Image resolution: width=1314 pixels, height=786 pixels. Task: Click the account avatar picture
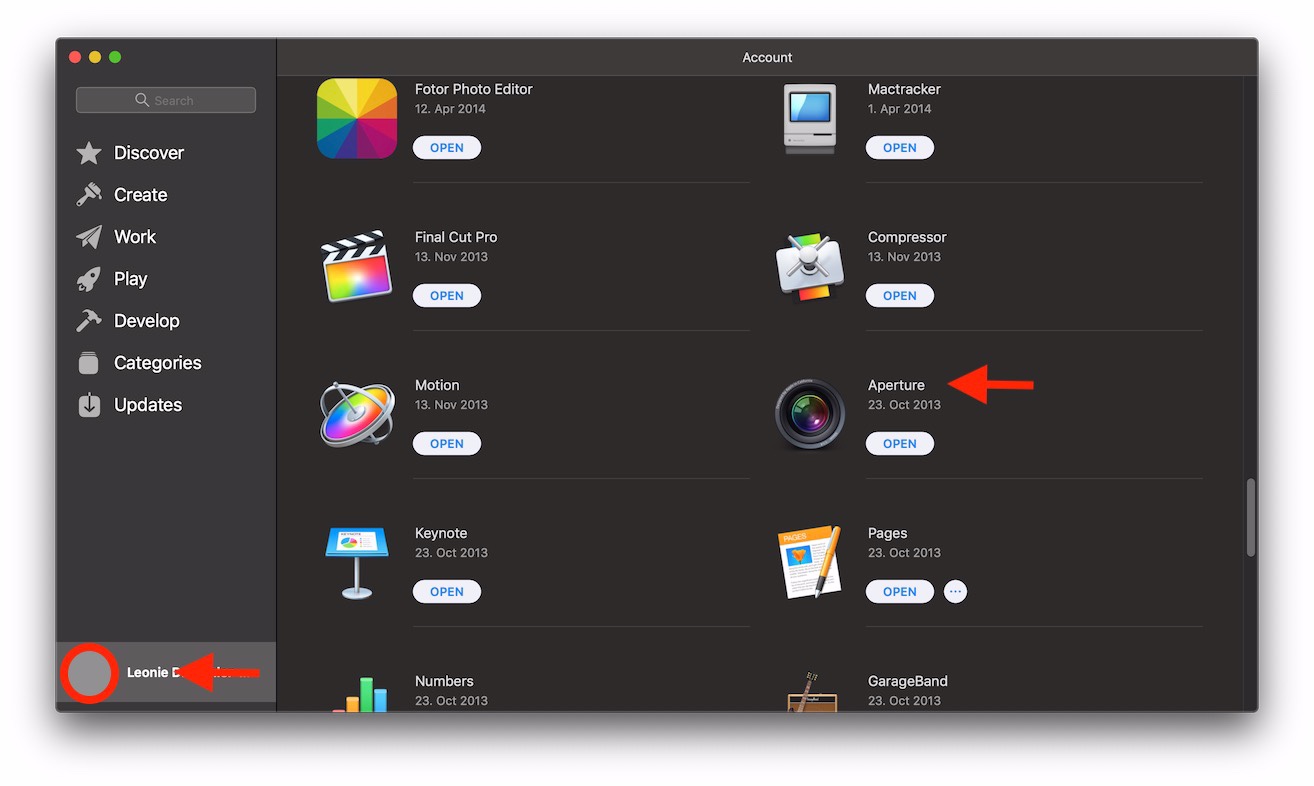pyautogui.click(x=90, y=672)
